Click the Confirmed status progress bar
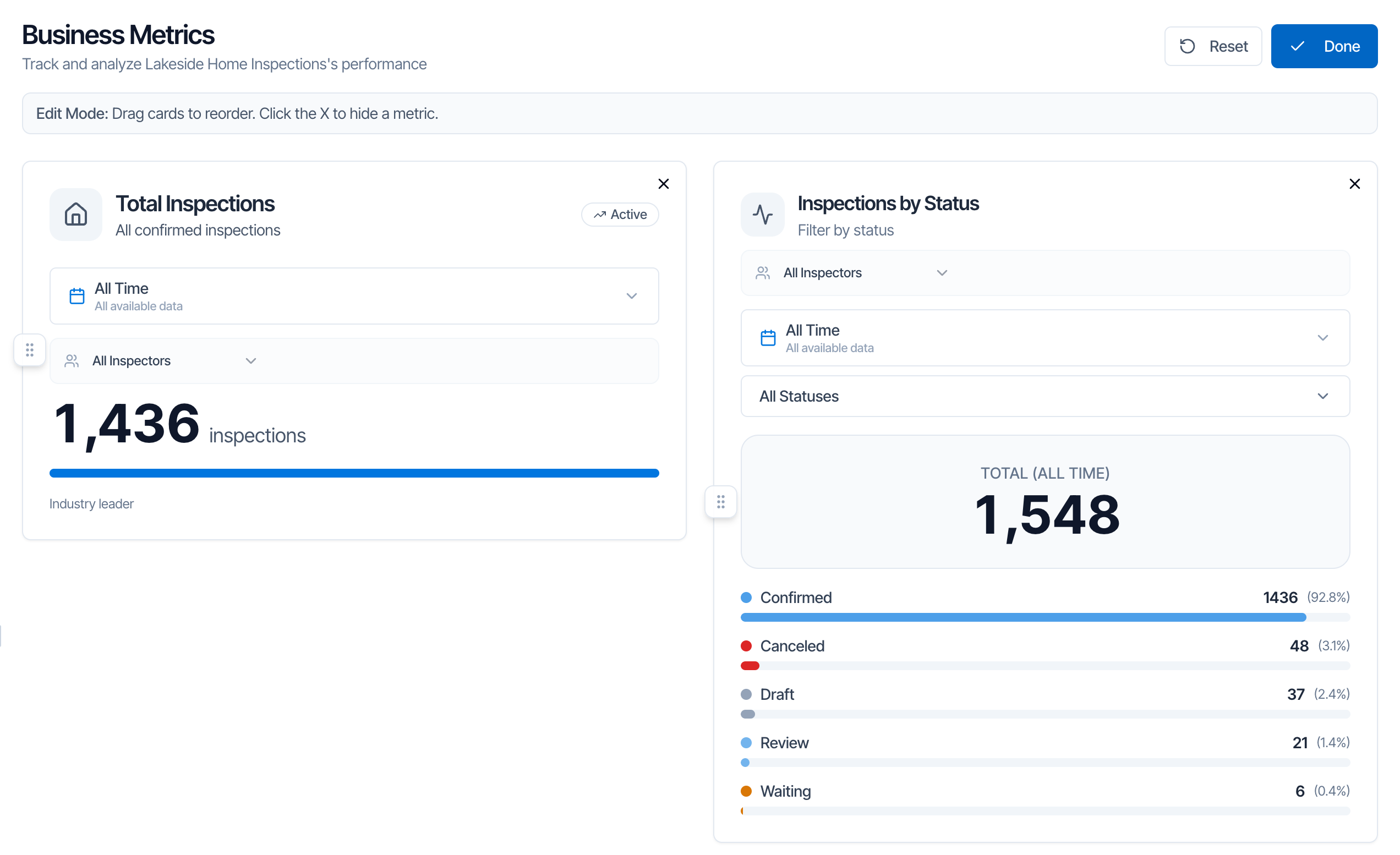 [x=1045, y=617]
